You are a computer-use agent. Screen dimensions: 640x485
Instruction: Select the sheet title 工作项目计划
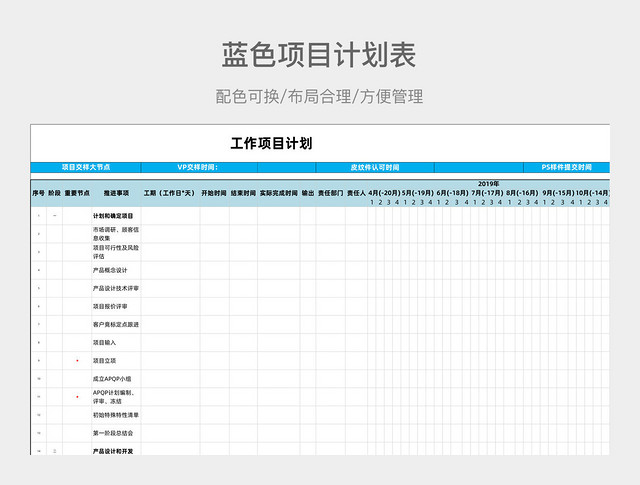[271, 144]
